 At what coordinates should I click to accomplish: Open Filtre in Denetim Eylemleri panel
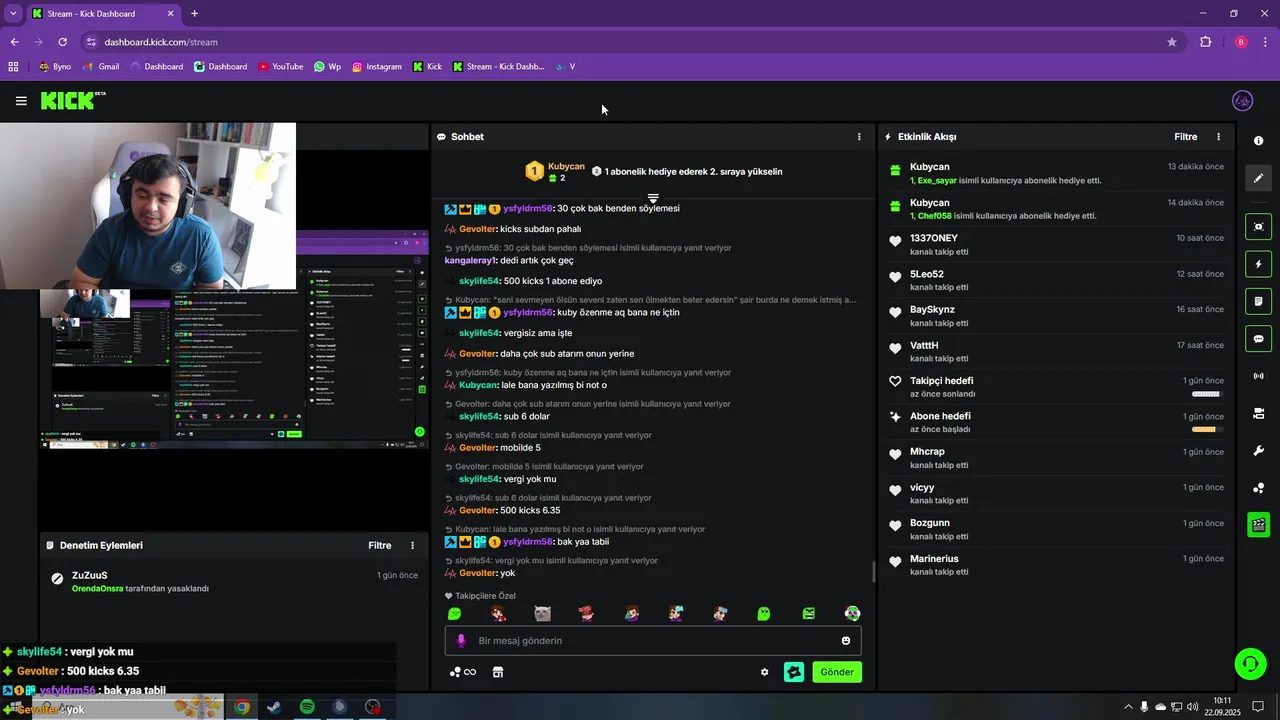point(380,546)
